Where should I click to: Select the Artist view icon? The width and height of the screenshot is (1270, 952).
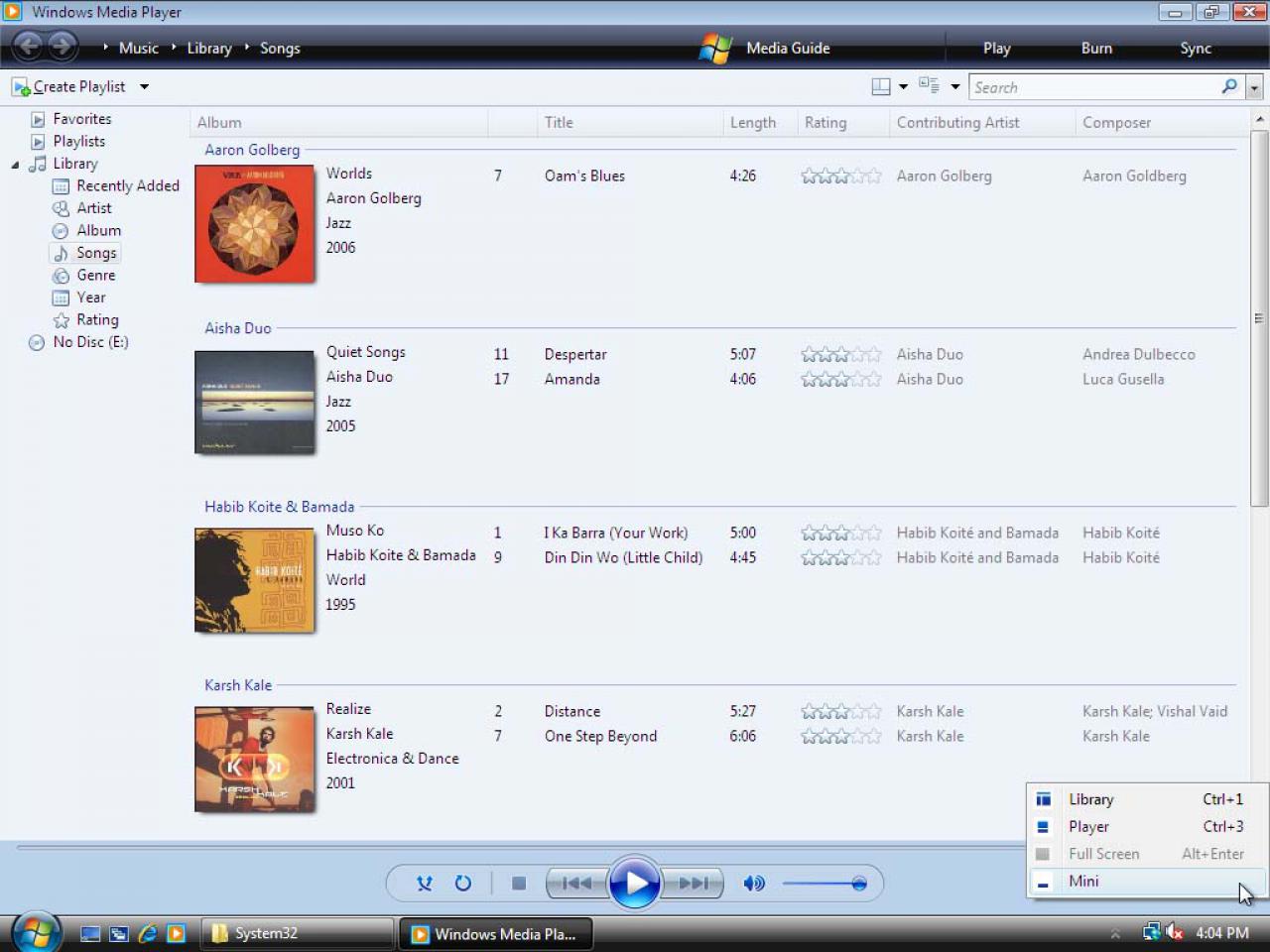tap(61, 208)
